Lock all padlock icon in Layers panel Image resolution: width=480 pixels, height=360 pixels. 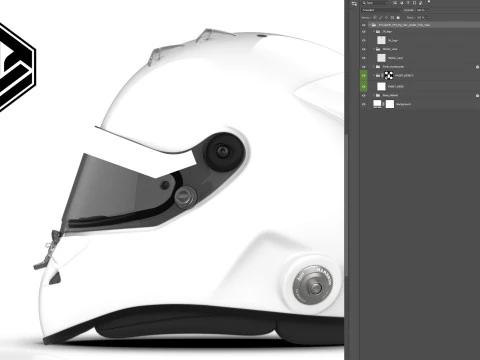click(x=398, y=17)
